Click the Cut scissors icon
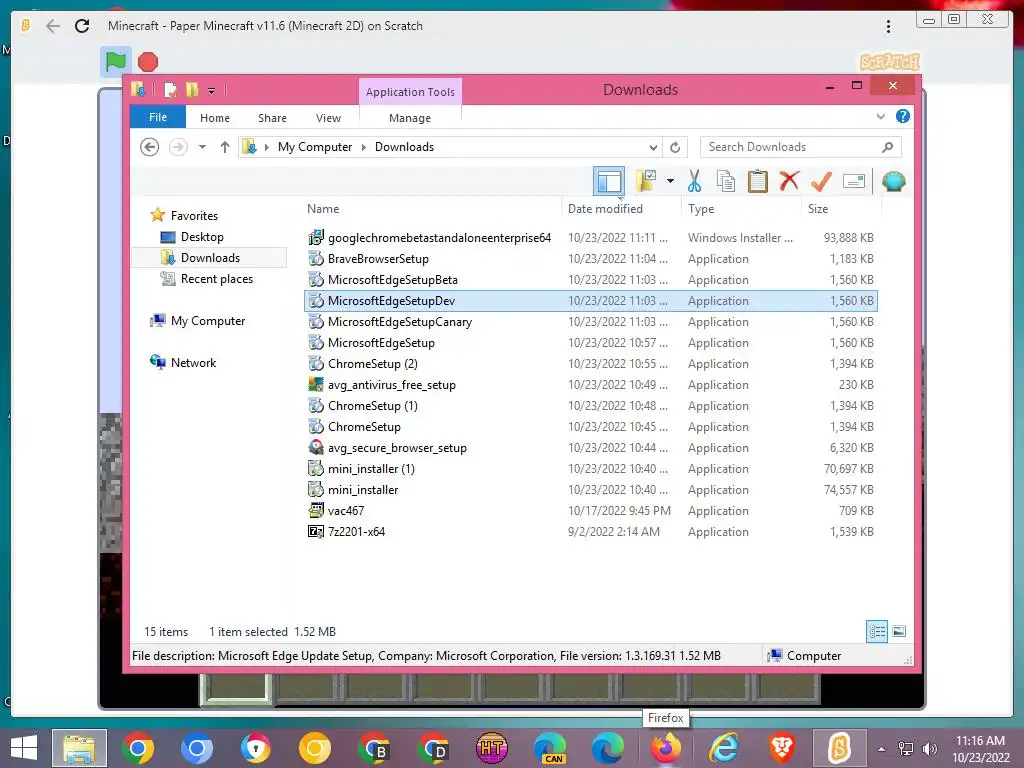Viewport: 1024px width, 768px height. [x=694, y=181]
